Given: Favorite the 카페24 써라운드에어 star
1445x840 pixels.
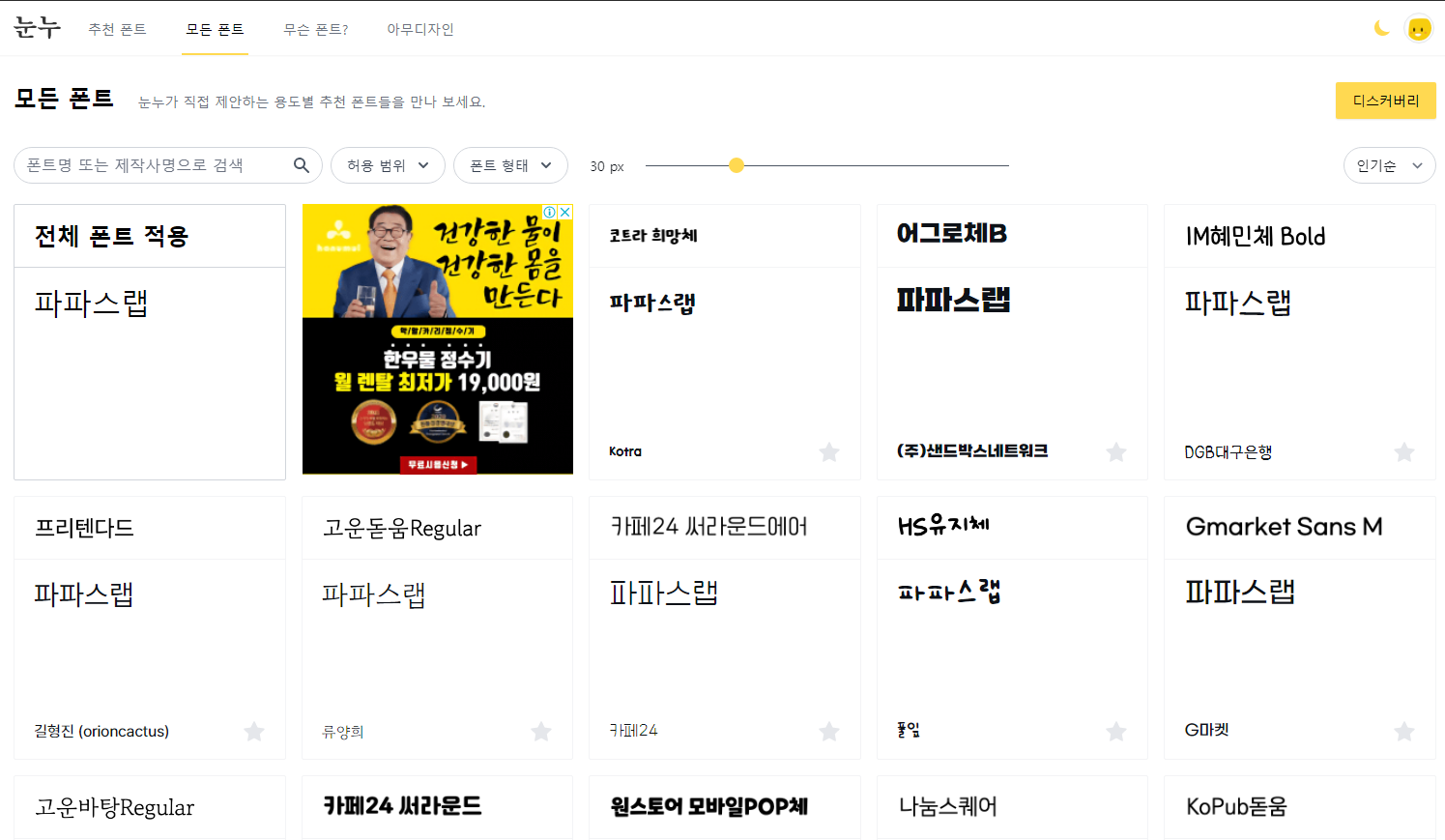Looking at the screenshot, I should (x=829, y=732).
